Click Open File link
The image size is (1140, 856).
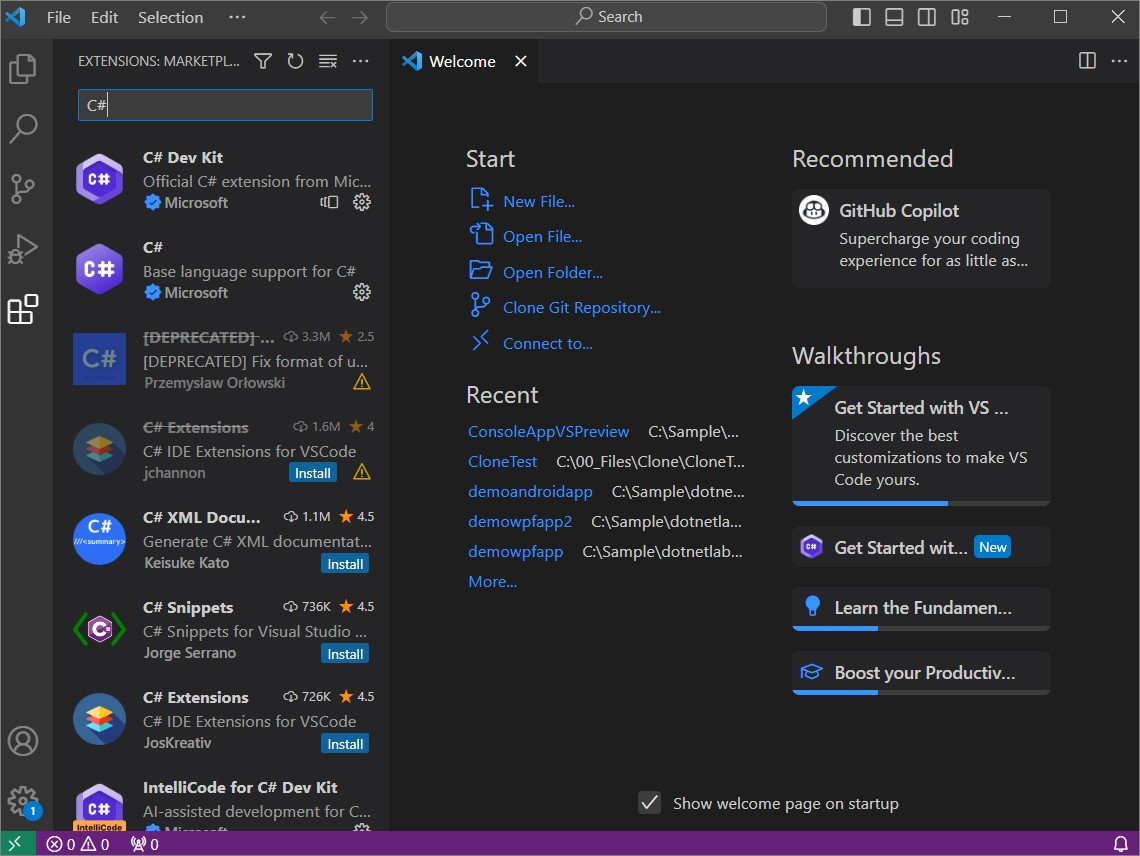click(542, 237)
